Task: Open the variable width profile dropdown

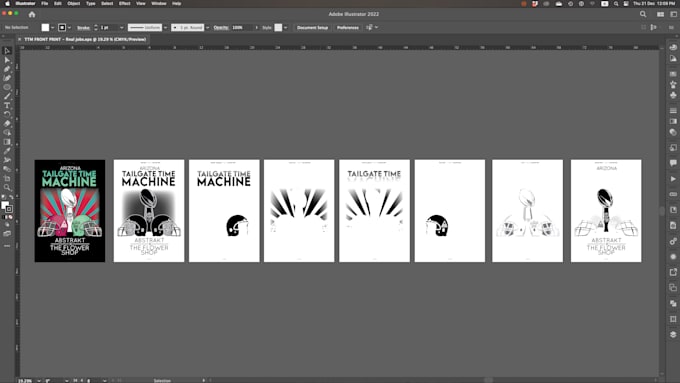Action: coord(165,27)
